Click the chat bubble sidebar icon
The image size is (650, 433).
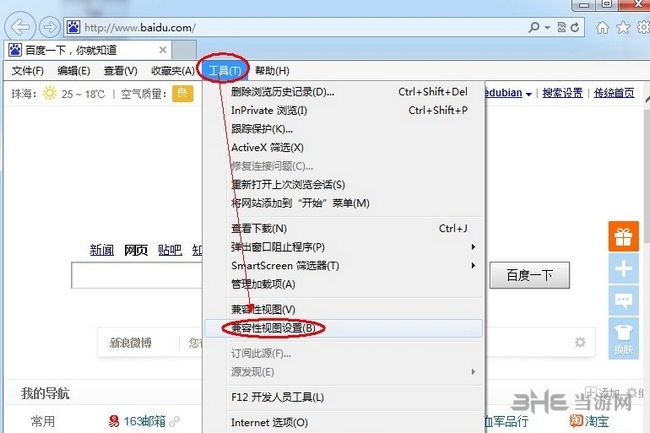[623, 300]
